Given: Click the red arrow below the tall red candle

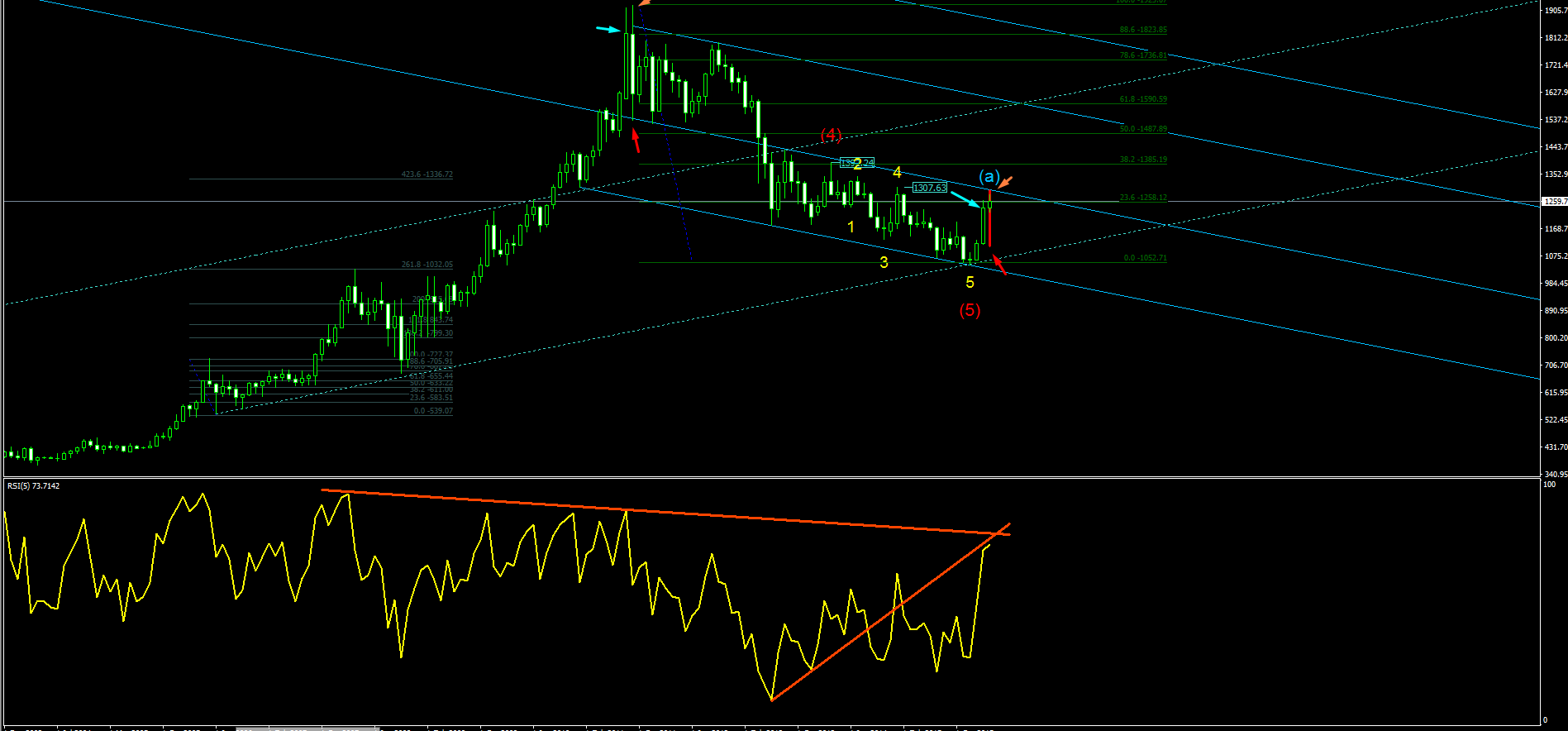Looking at the screenshot, I should (999, 265).
